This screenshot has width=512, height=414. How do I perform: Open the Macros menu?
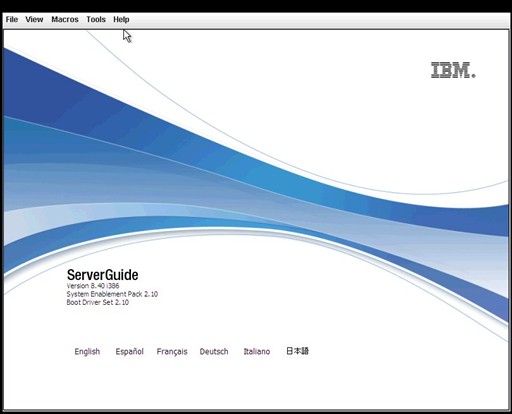65,20
